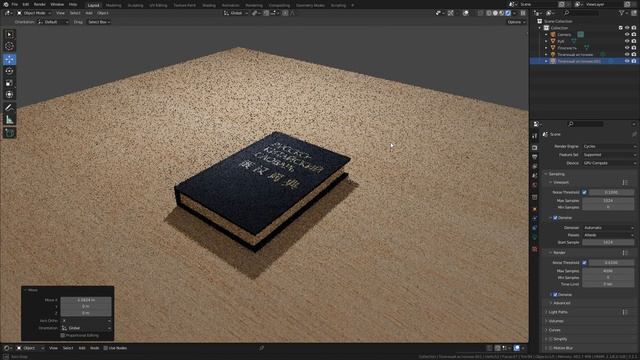This screenshot has height=360, width=640.
Task: Expand the Volumes panel
Action: pos(556,321)
